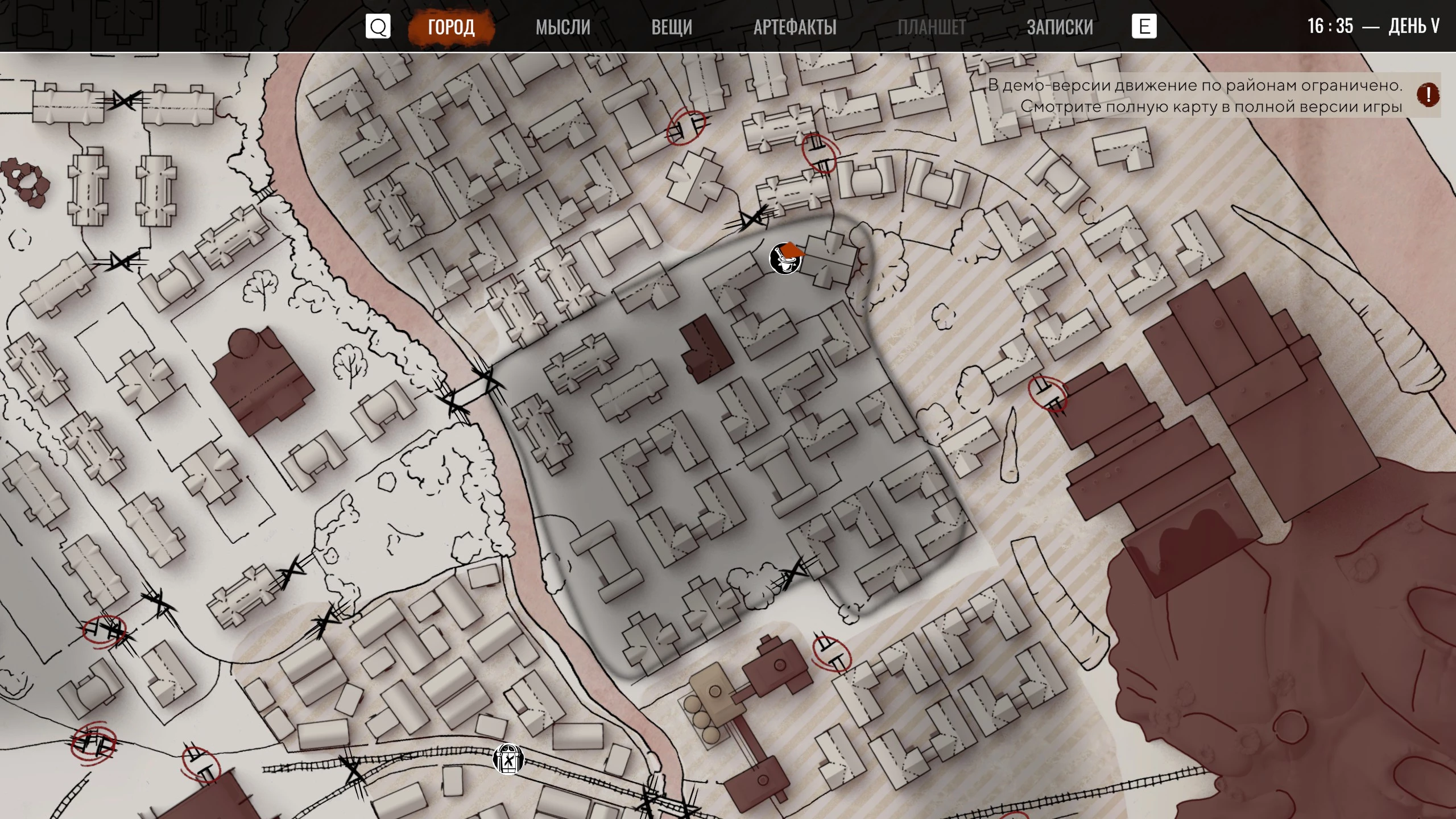
Task: Open the МЫСЛИ tab
Action: (562, 27)
